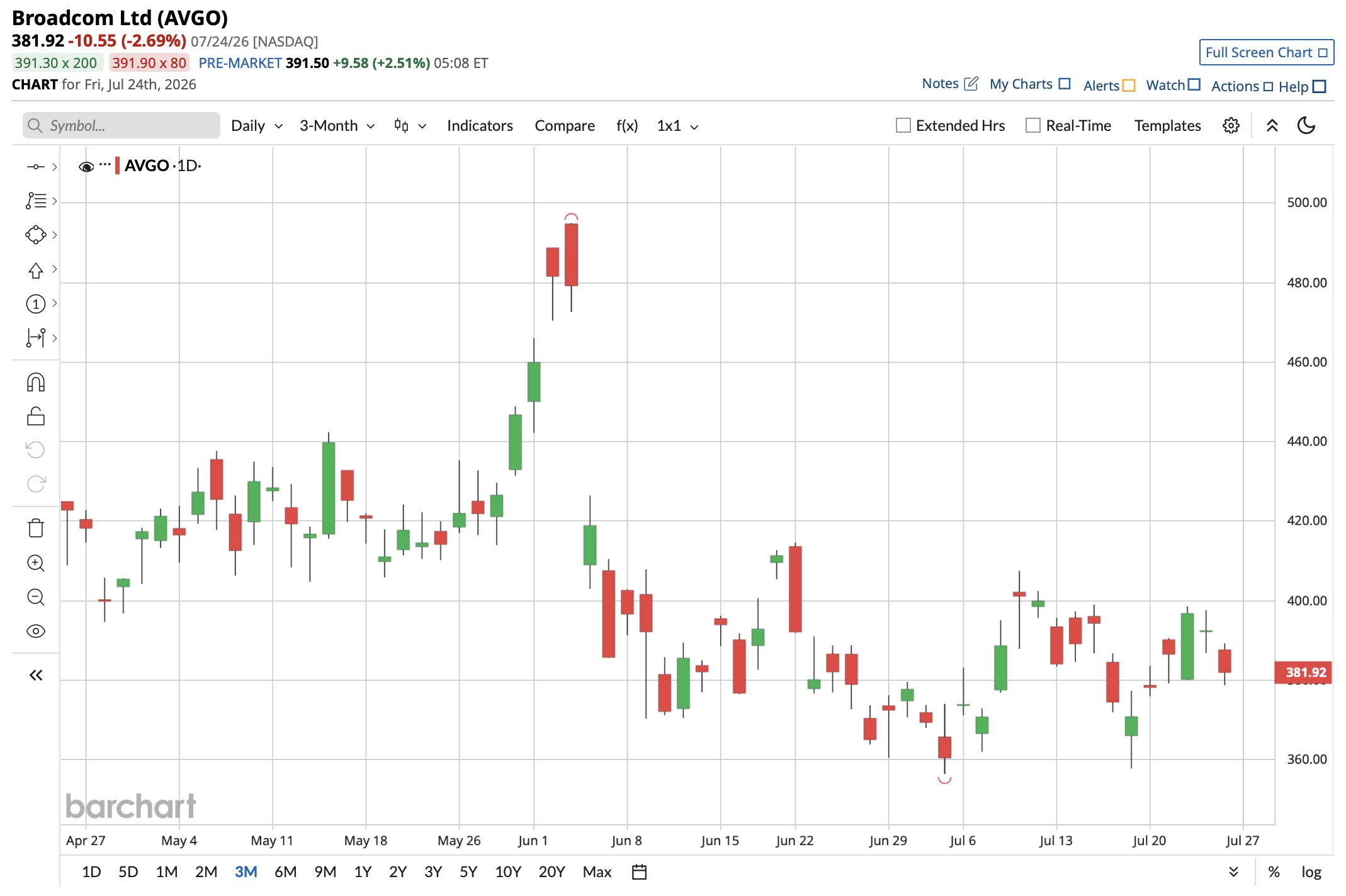The width and height of the screenshot is (1346, 896).
Task: Open the candlestick chart type dropdown
Action: coord(410,126)
